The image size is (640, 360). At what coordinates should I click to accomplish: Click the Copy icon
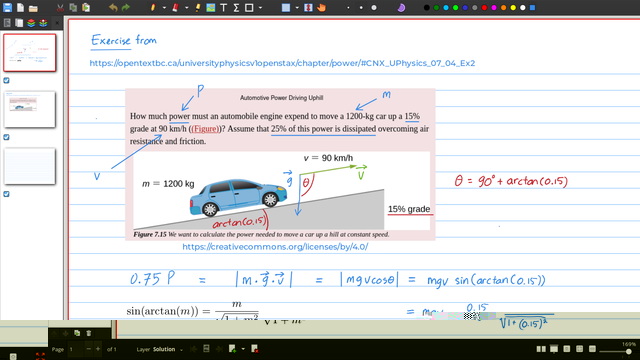click(x=73, y=7)
